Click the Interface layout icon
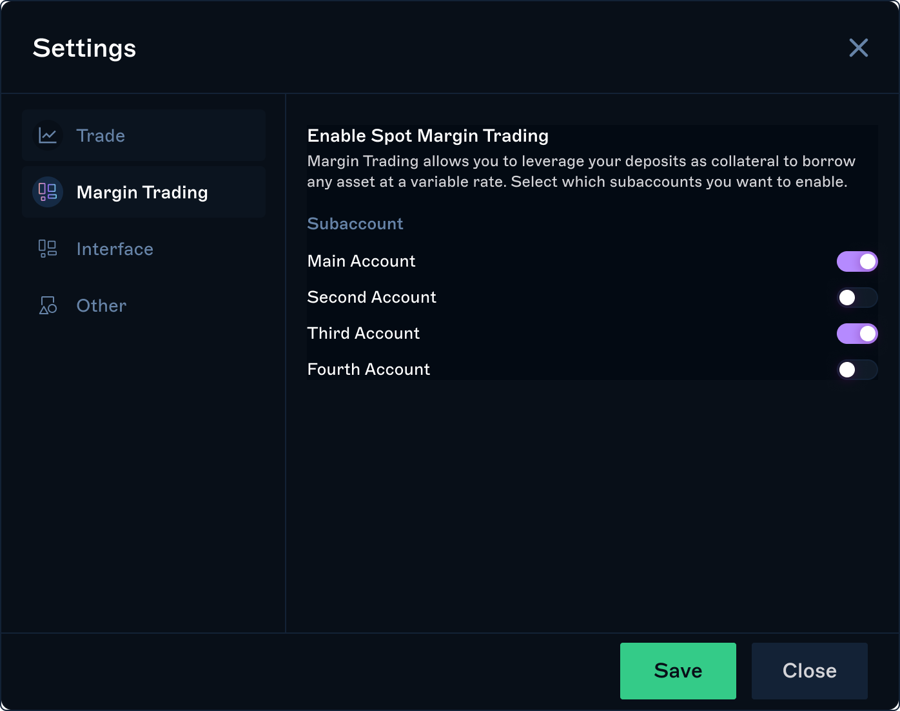Viewport: 900px width, 711px height. click(x=47, y=249)
